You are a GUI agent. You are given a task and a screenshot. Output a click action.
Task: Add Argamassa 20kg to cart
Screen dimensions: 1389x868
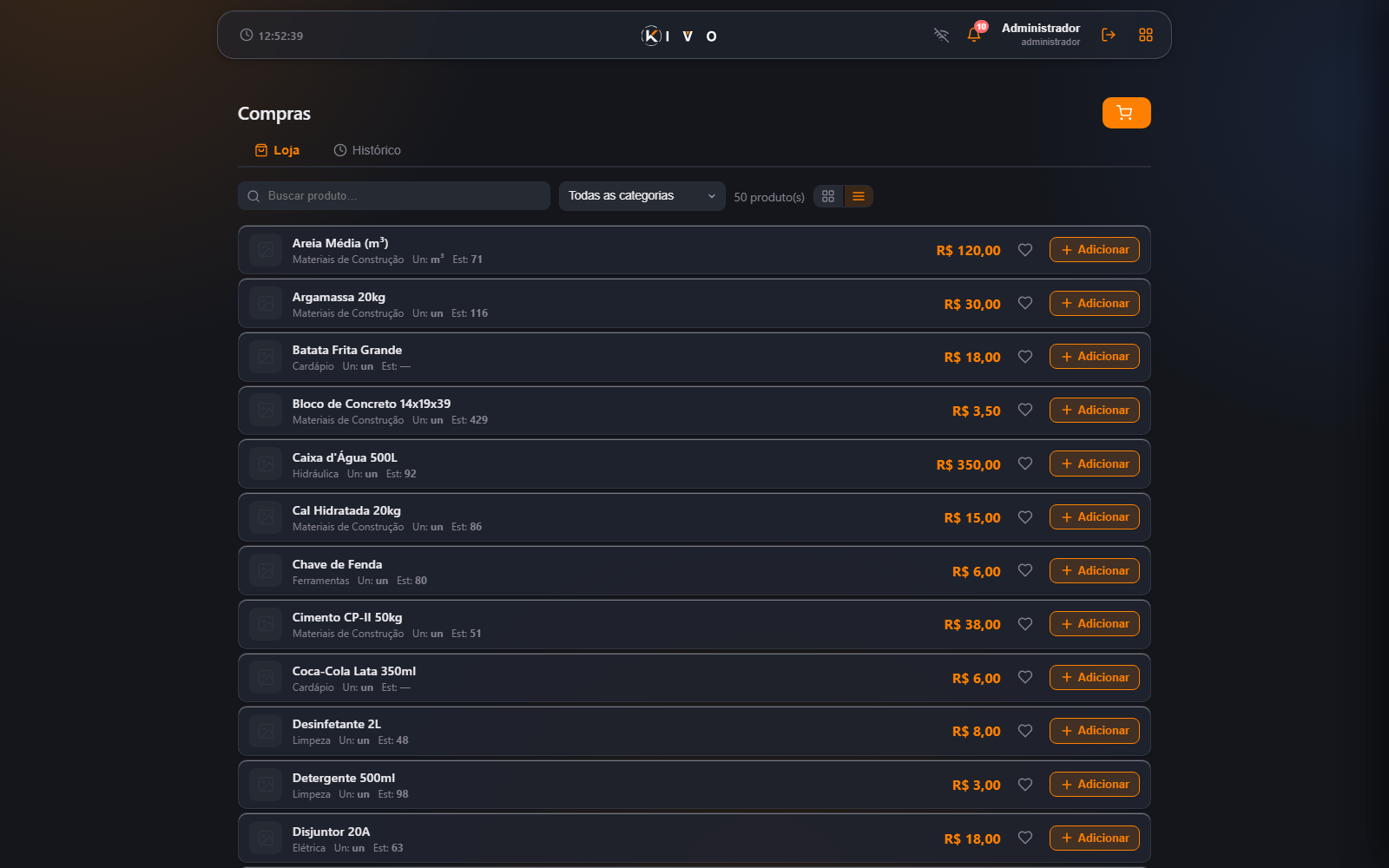1094,303
